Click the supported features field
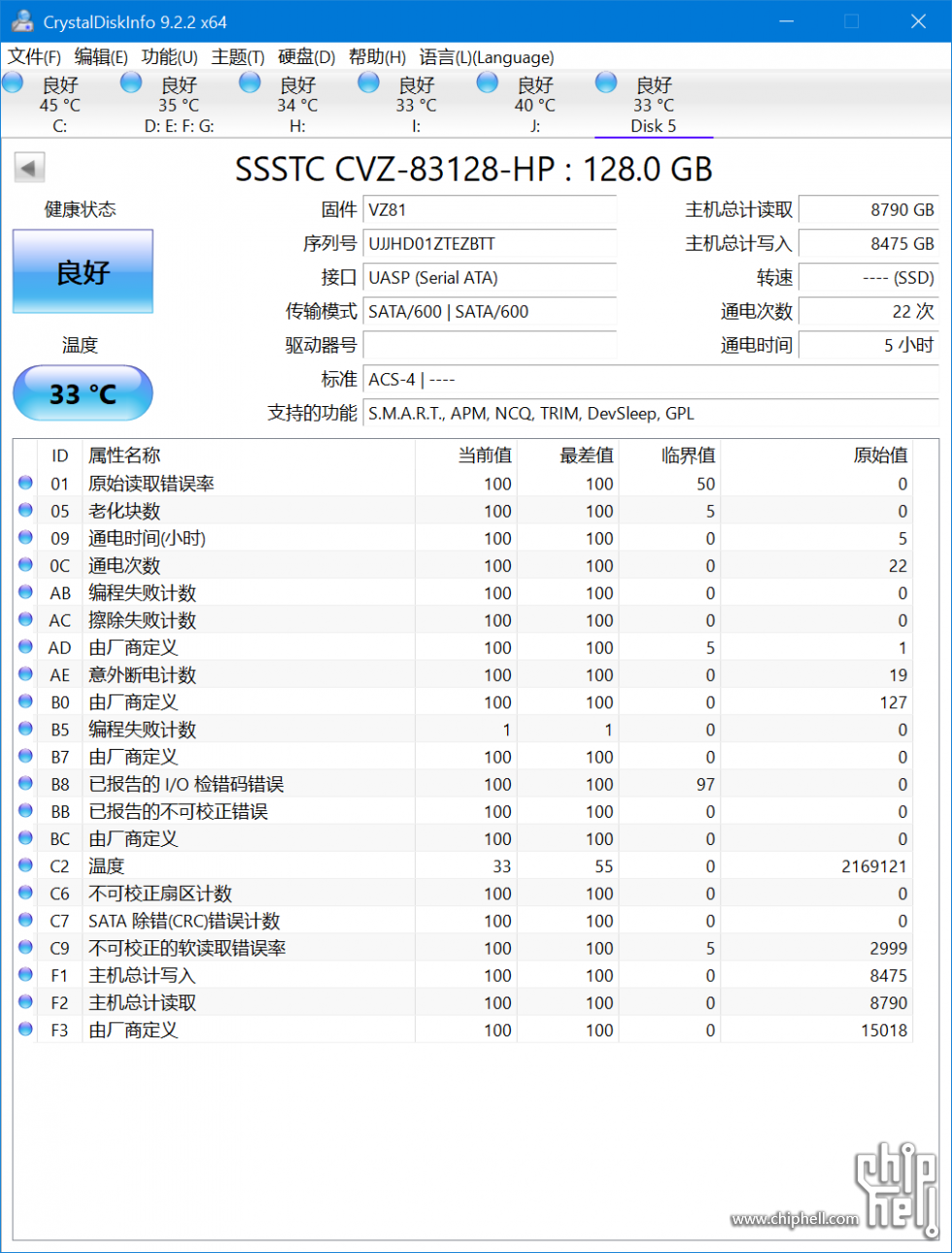This screenshot has height=1253, width=952. [651, 413]
